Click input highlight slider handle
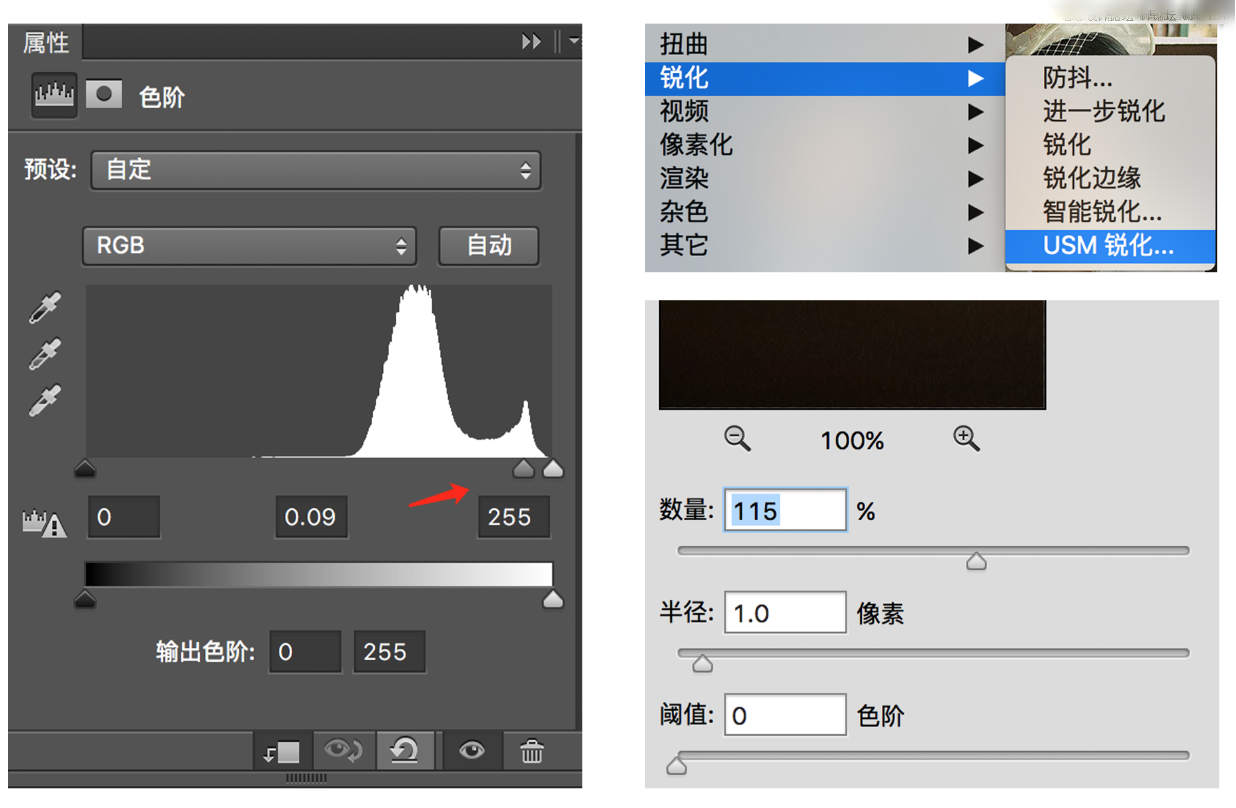 coord(553,468)
